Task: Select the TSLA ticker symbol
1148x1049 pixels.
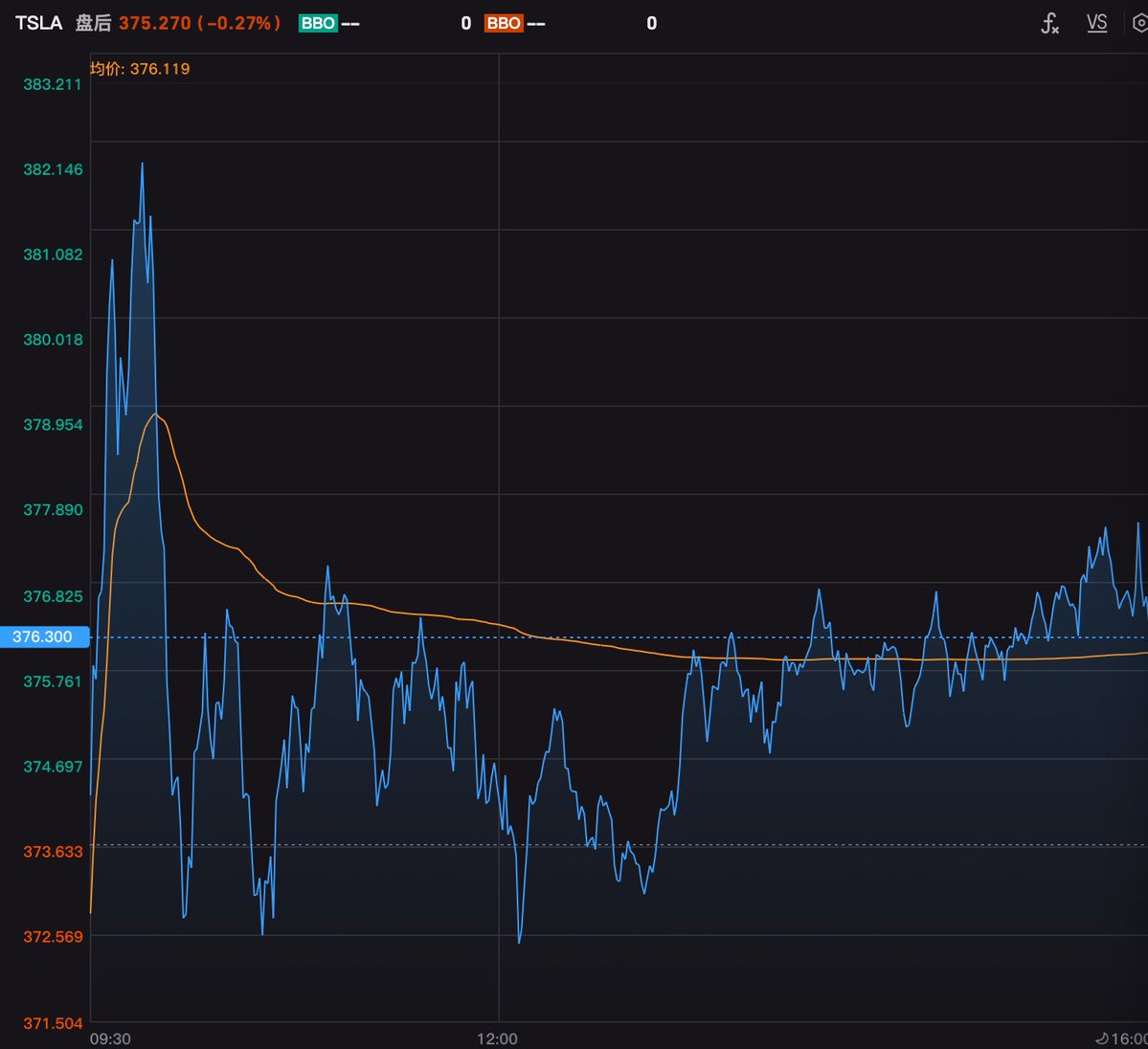Action: point(39,23)
